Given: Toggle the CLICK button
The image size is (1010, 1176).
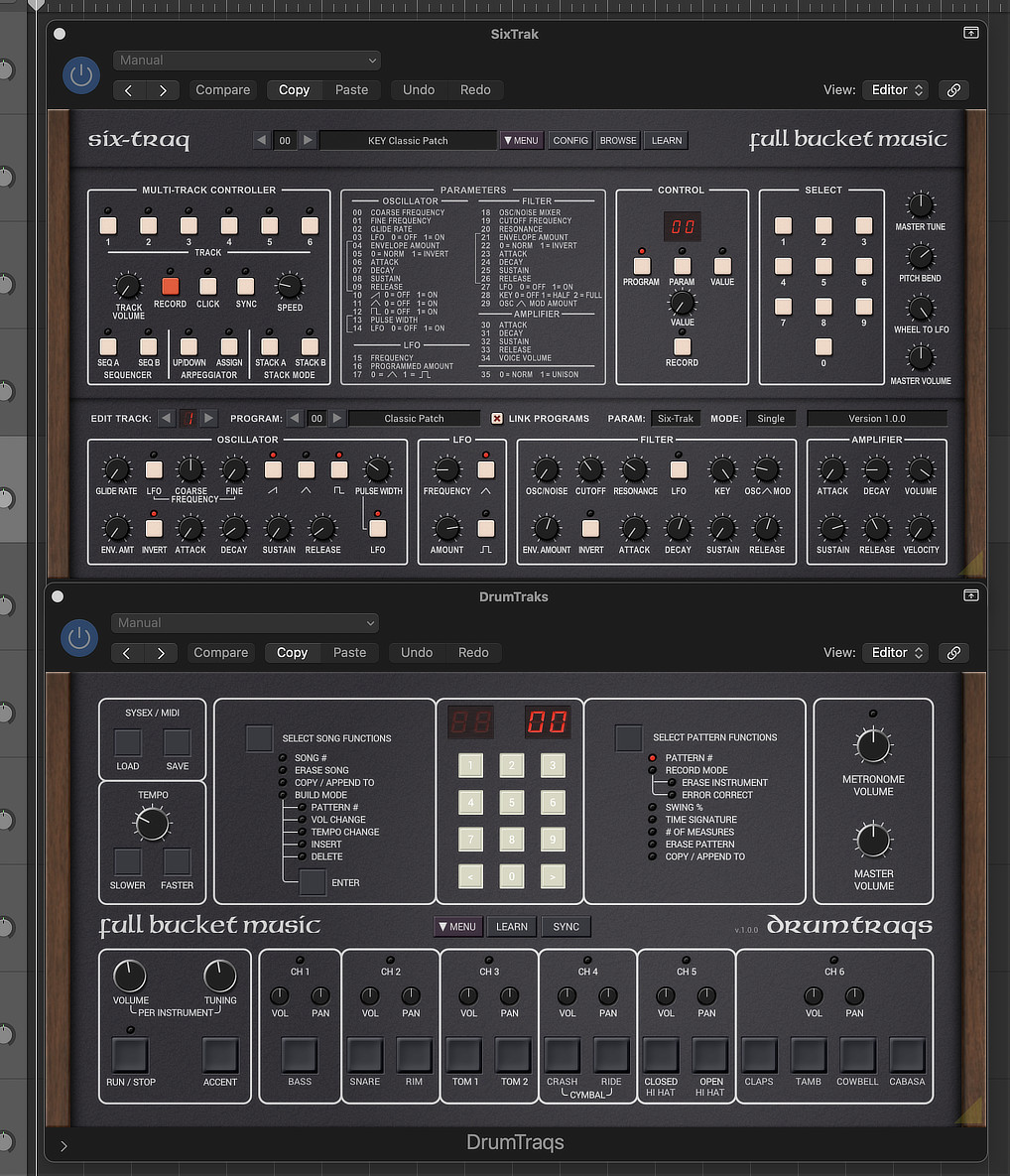Looking at the screenshot, I should [207, 286].
